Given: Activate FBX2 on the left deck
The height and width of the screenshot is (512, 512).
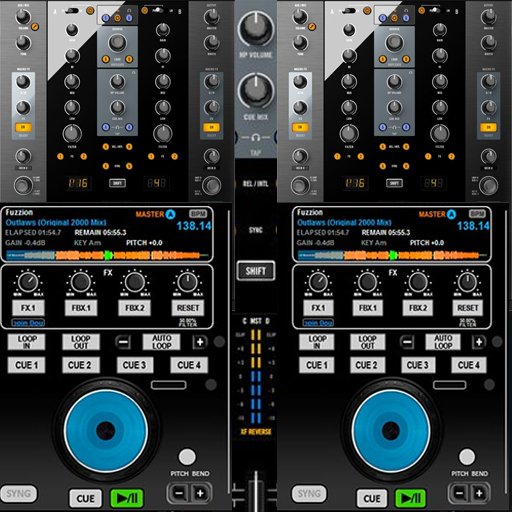Looking at the screenshot, I should (x=135, y=308).
